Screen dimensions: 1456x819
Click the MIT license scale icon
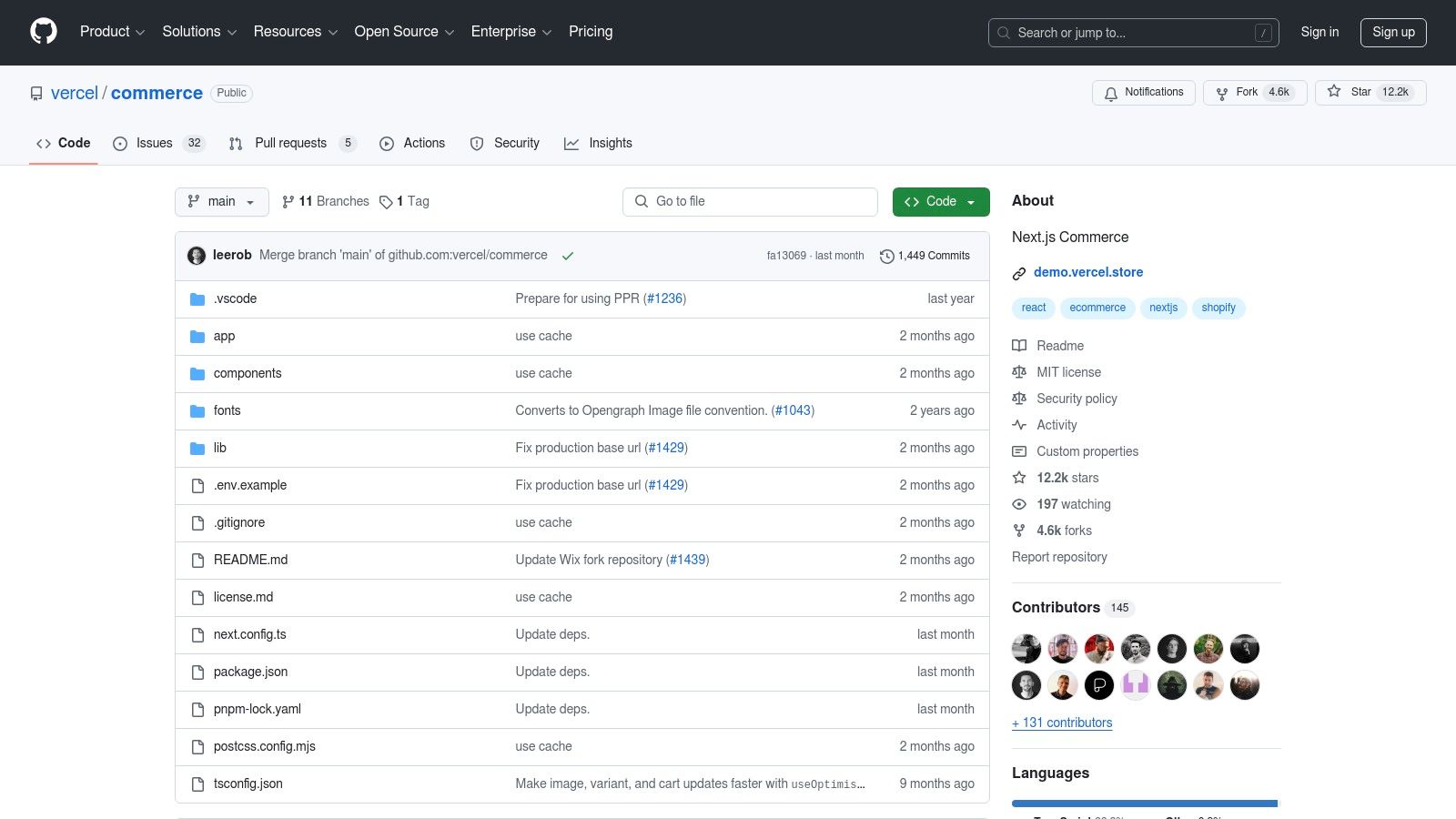coord(1019,372)
